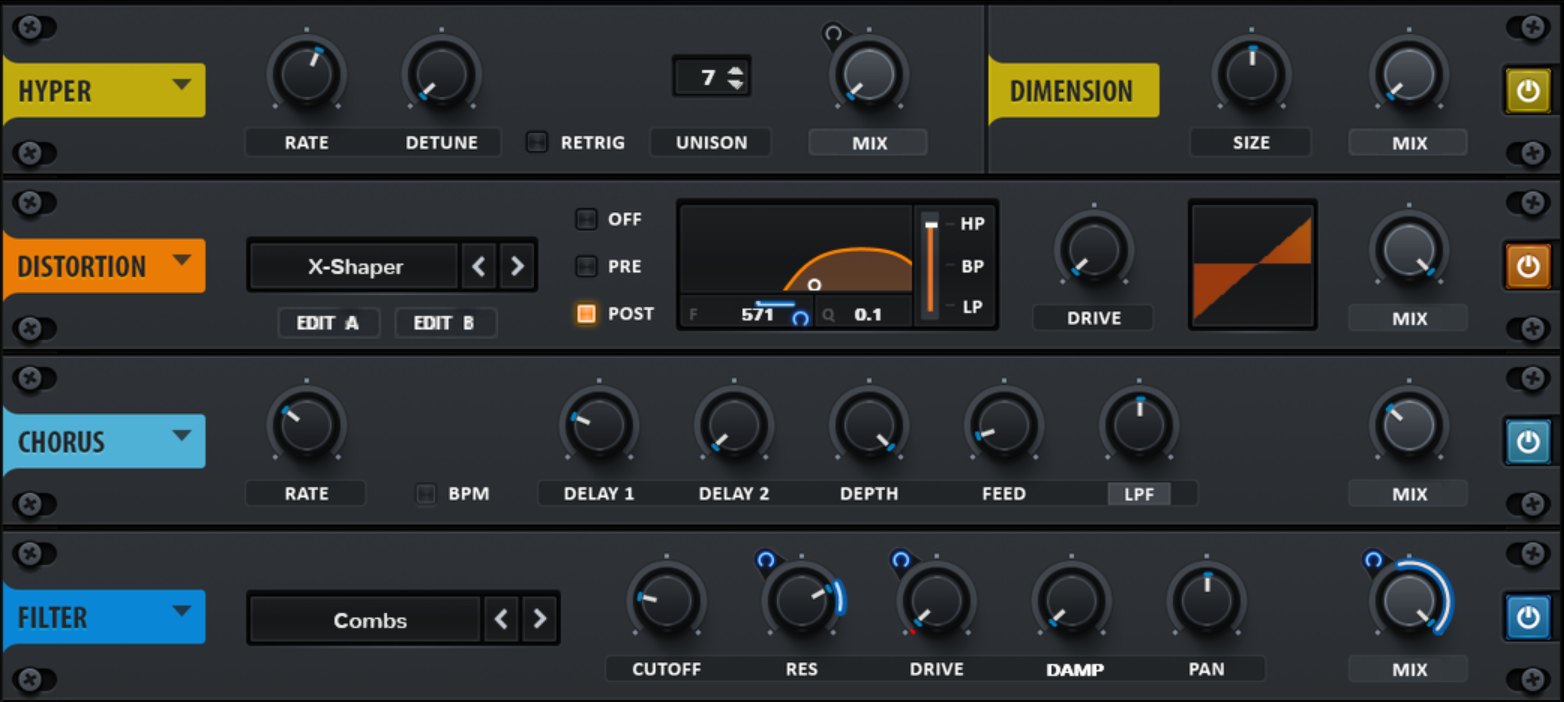The width and height of the screenshot is (1564, 702).
Task: Click the X-Shaper waveshape display
Action: [1253, 264]
